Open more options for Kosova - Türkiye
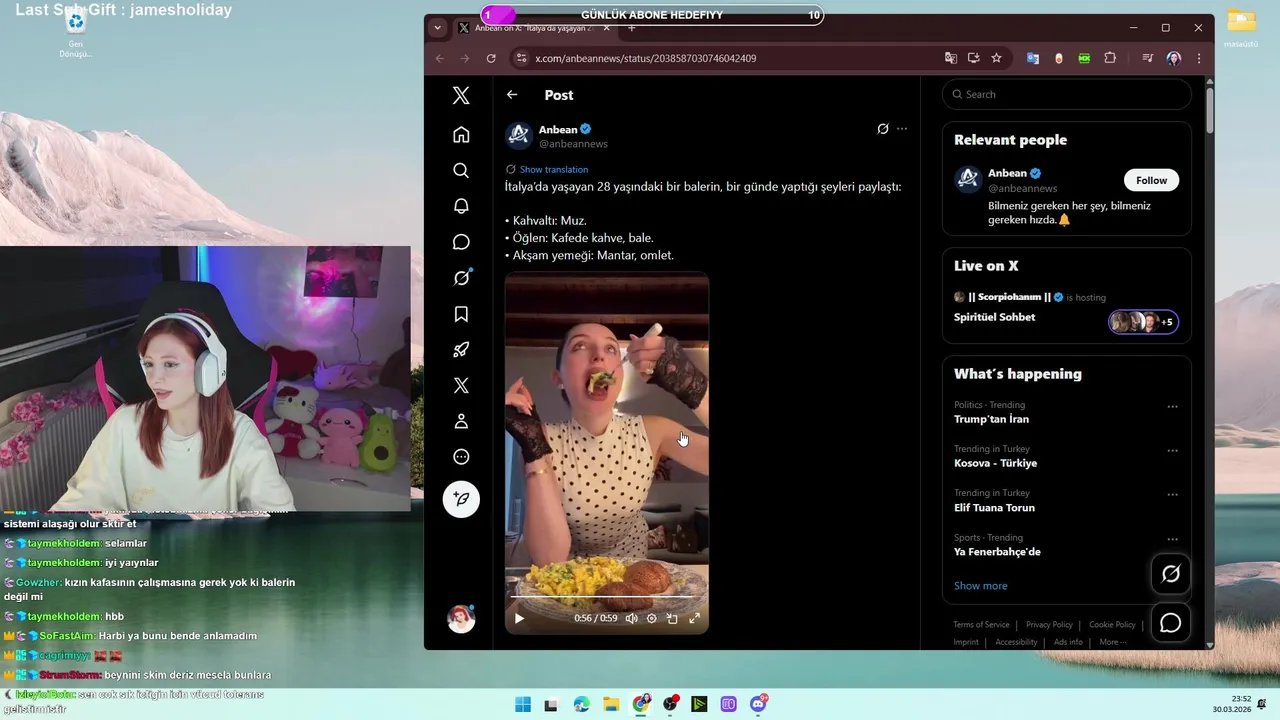The width and height of the screenshot is (1280, 720). point(1172,451)
